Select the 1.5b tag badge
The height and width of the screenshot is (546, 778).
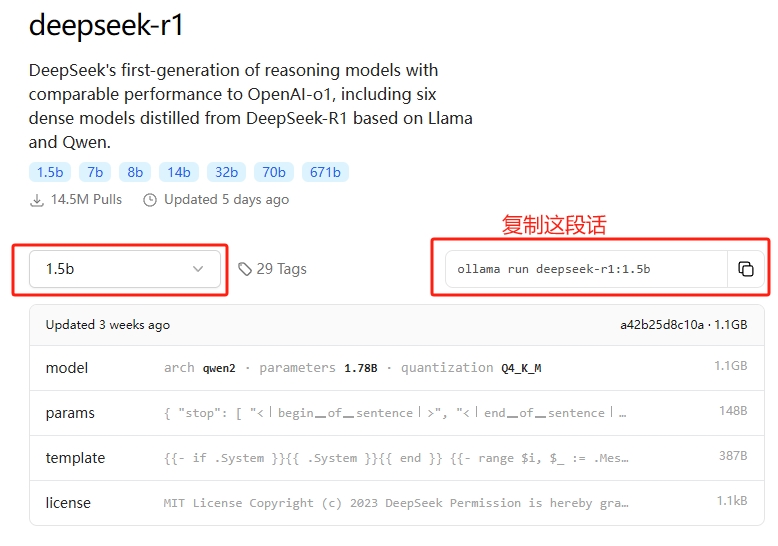pos(50,172)
